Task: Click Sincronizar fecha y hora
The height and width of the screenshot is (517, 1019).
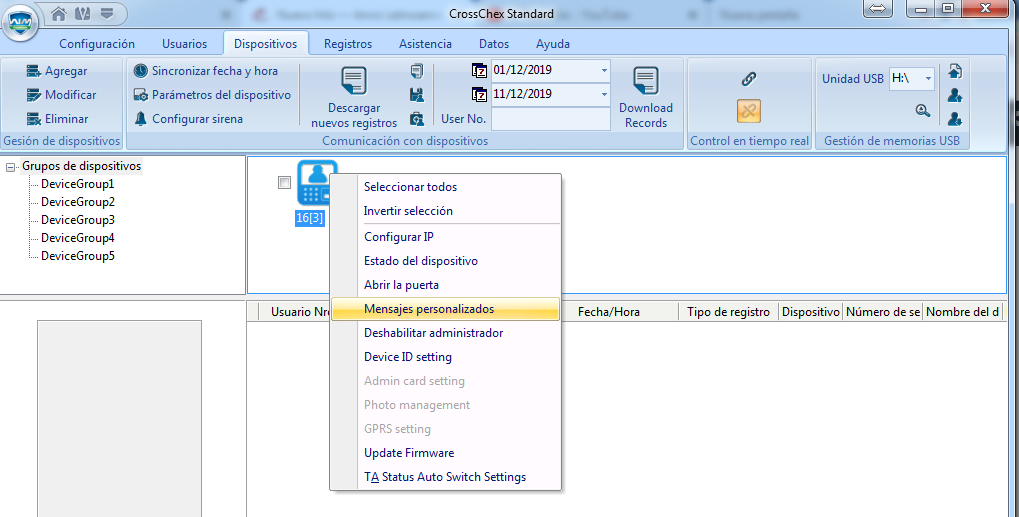Action: tap(205, 71)
